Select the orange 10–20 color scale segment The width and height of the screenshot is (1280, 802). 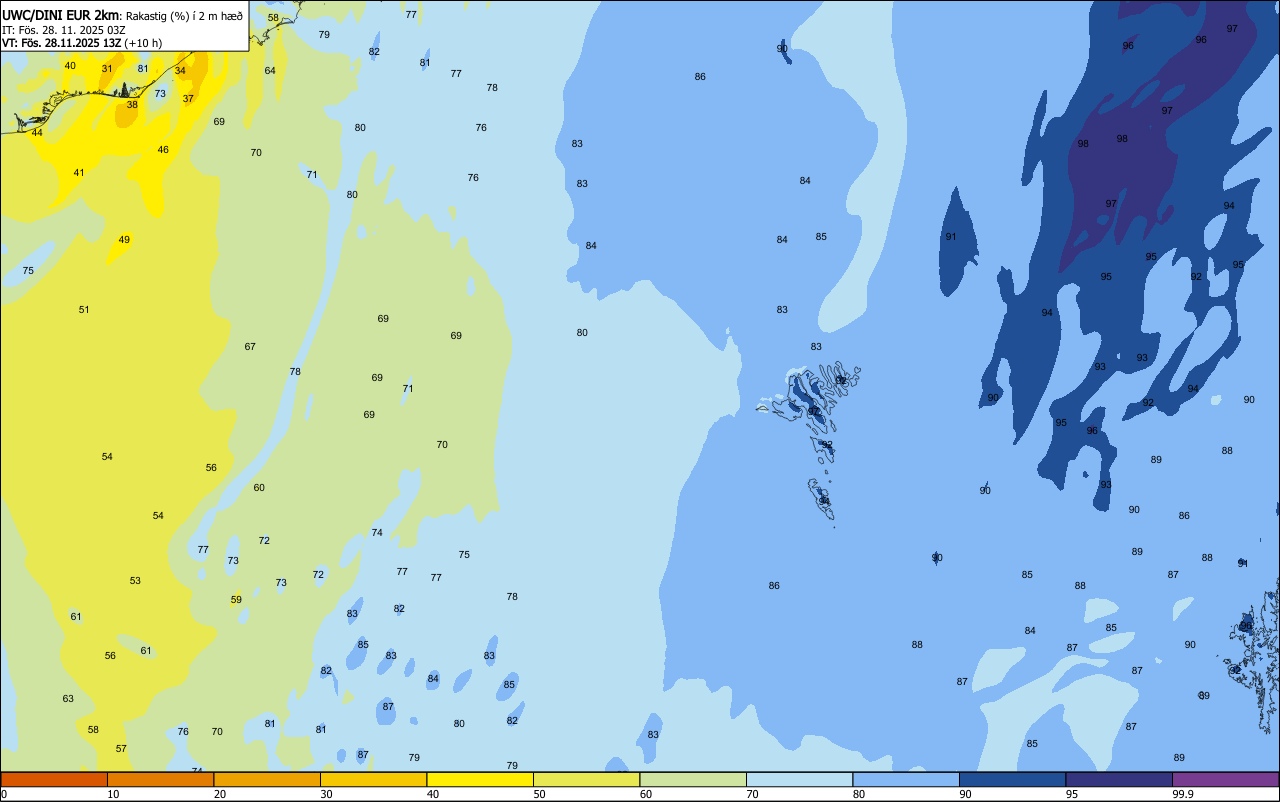tap(160, 779)
